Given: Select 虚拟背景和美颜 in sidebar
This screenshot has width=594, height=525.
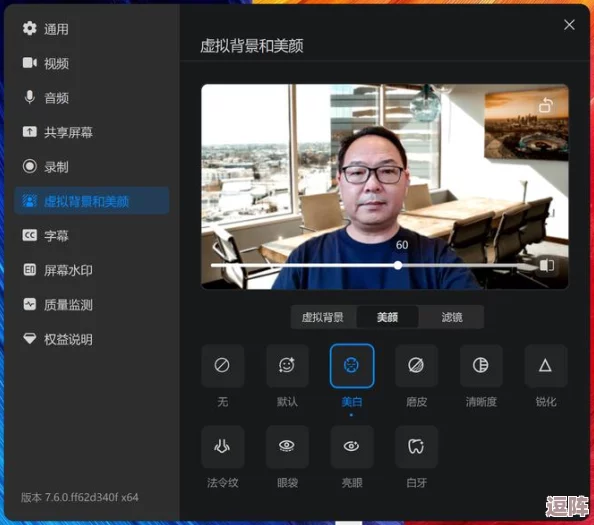Looking at the screenshot, I should (92, 201).
